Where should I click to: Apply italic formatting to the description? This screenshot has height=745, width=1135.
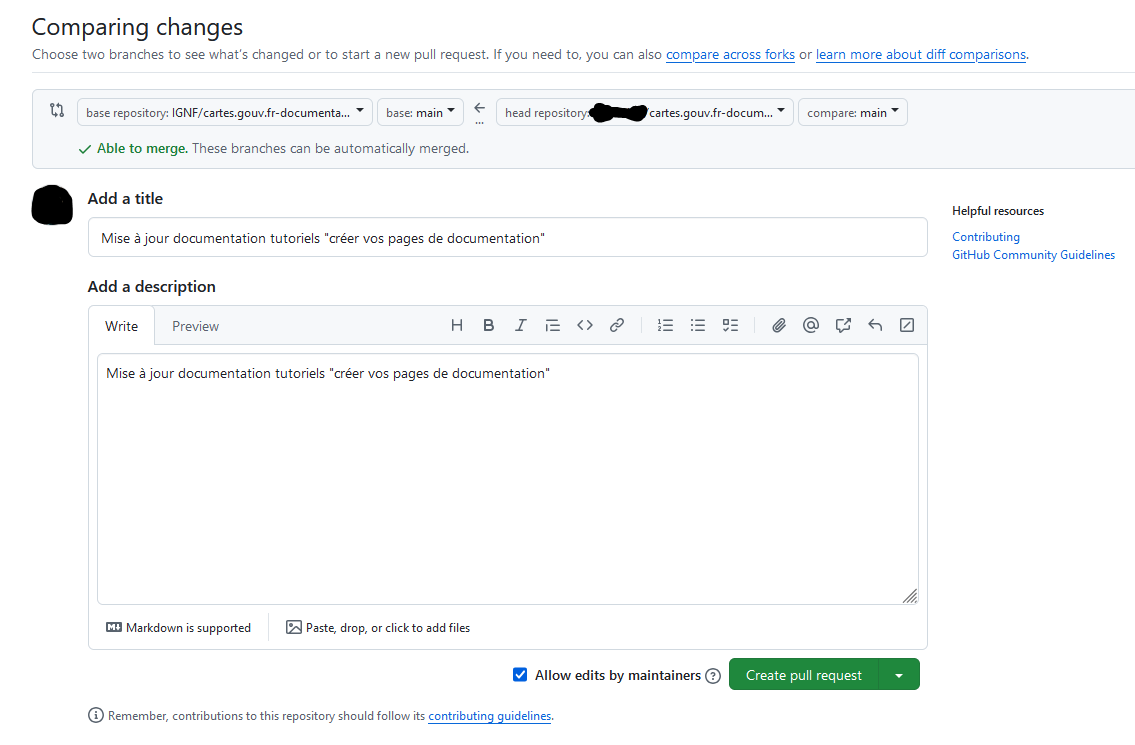520,324
